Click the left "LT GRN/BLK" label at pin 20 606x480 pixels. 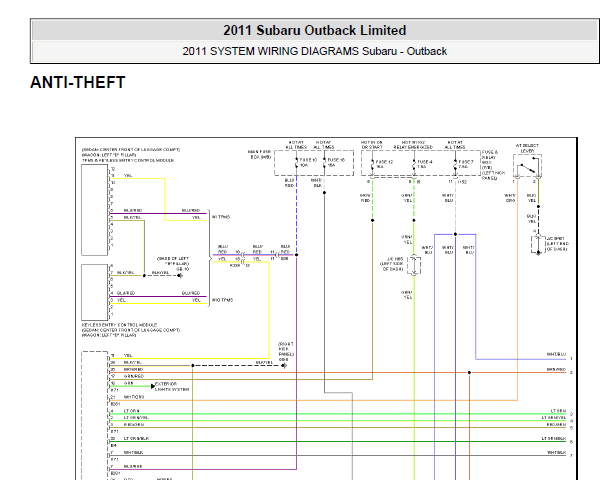(136, 438)
